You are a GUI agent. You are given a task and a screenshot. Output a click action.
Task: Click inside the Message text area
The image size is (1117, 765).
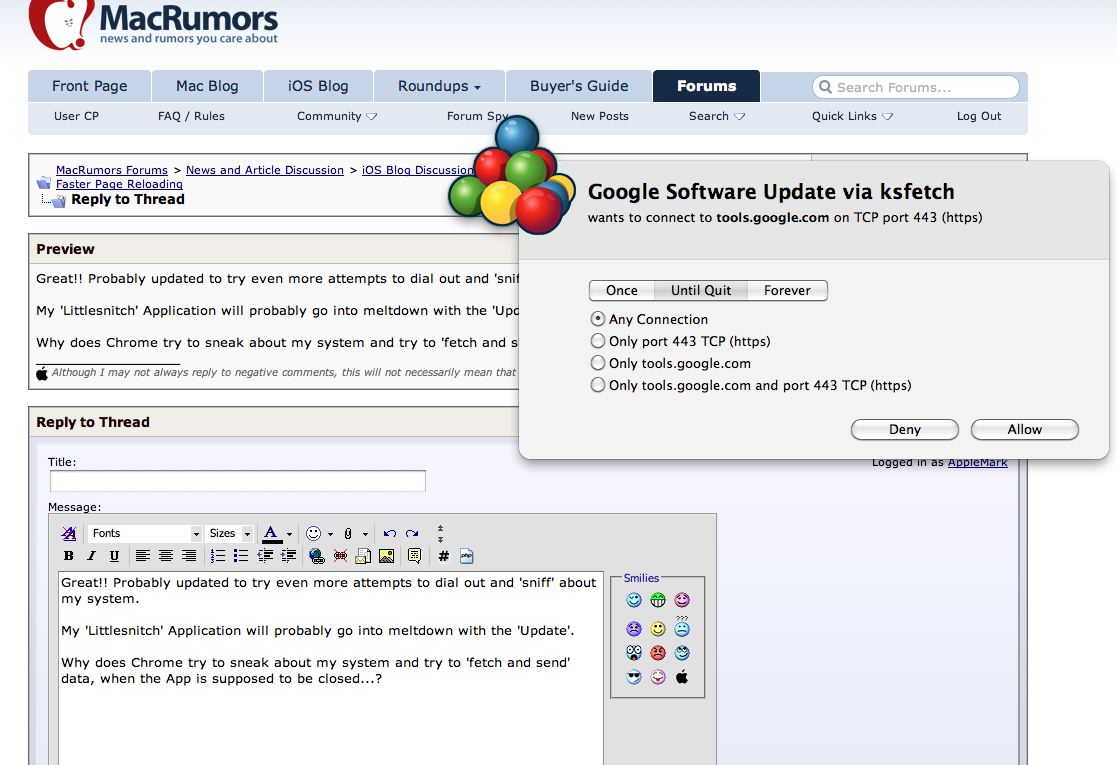(x=331, y=668)
